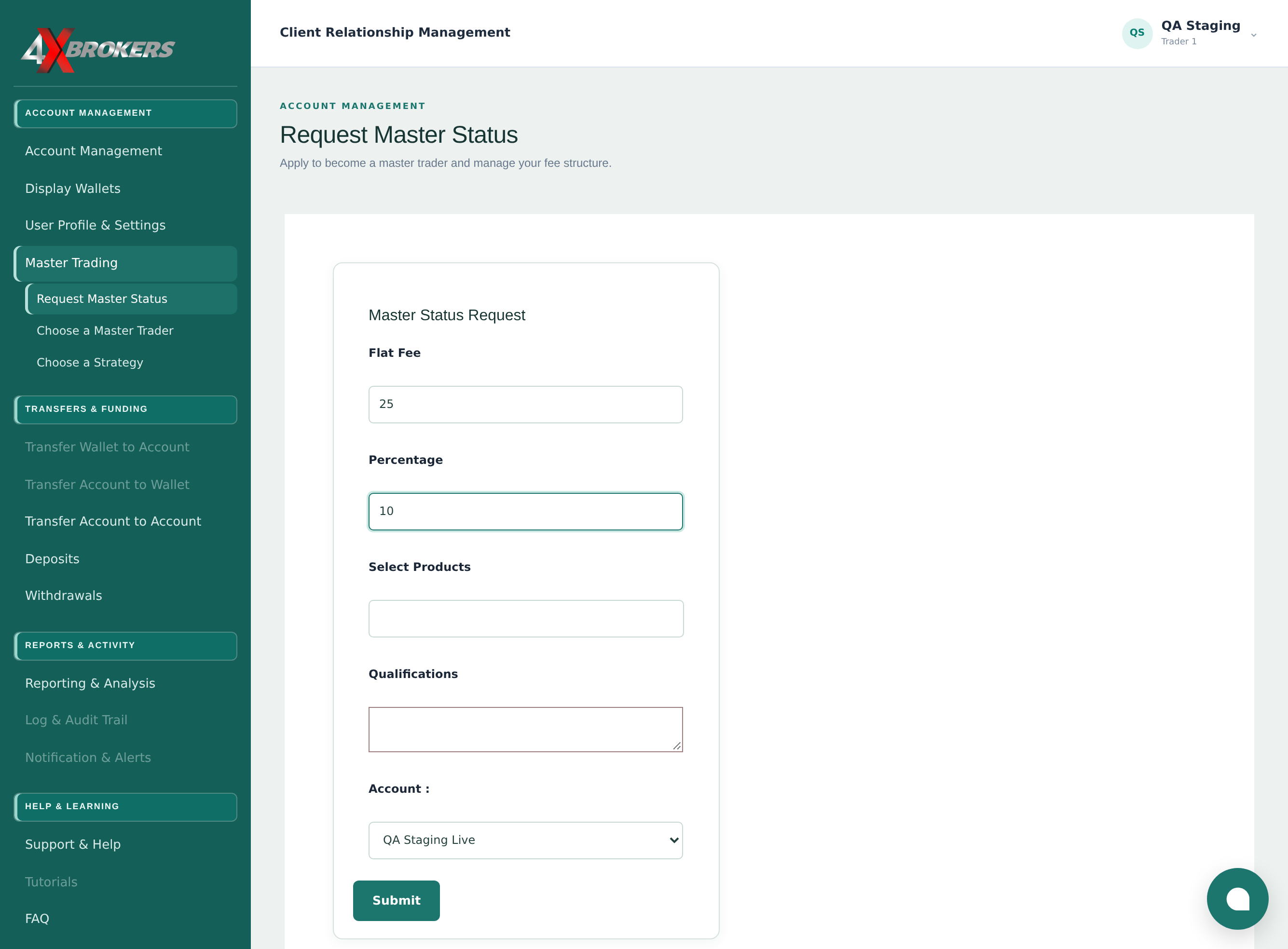Click the QA Staging user name
The image size is (1288, 949).
1201,26
